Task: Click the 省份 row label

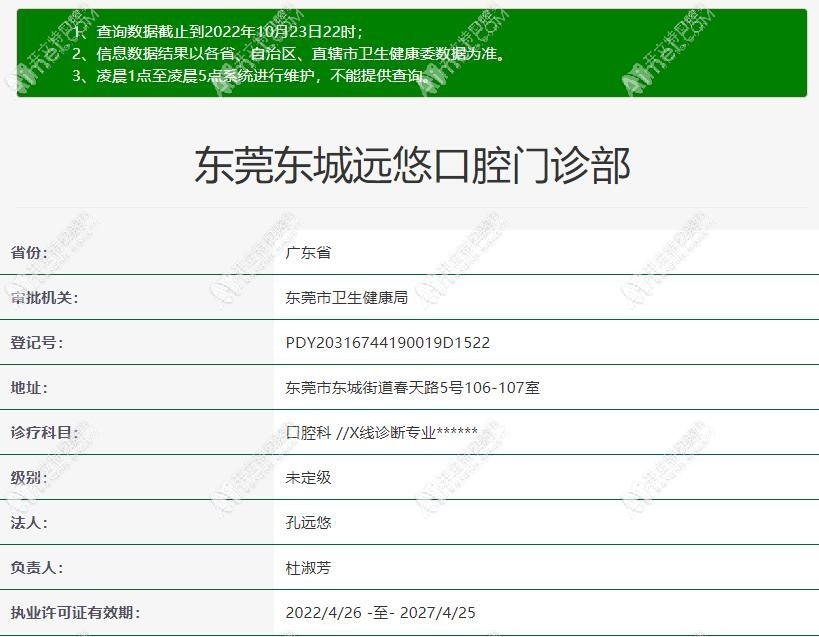Action: coord(29,252)
